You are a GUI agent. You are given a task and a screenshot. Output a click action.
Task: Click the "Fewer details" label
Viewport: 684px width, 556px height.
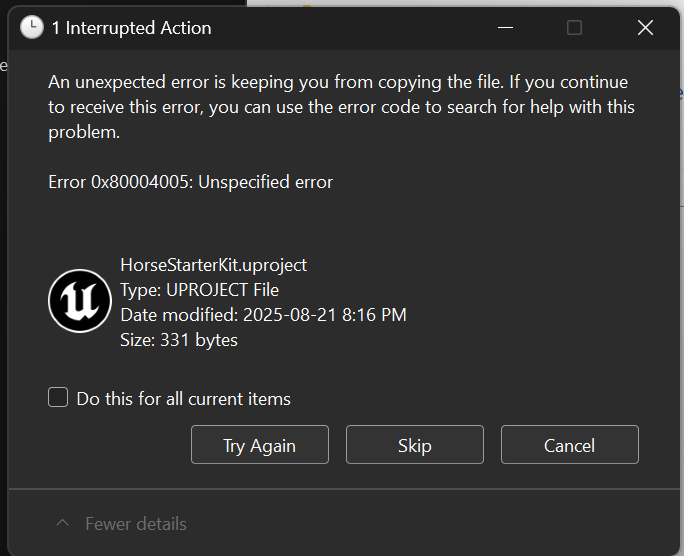tap(136, 524)
